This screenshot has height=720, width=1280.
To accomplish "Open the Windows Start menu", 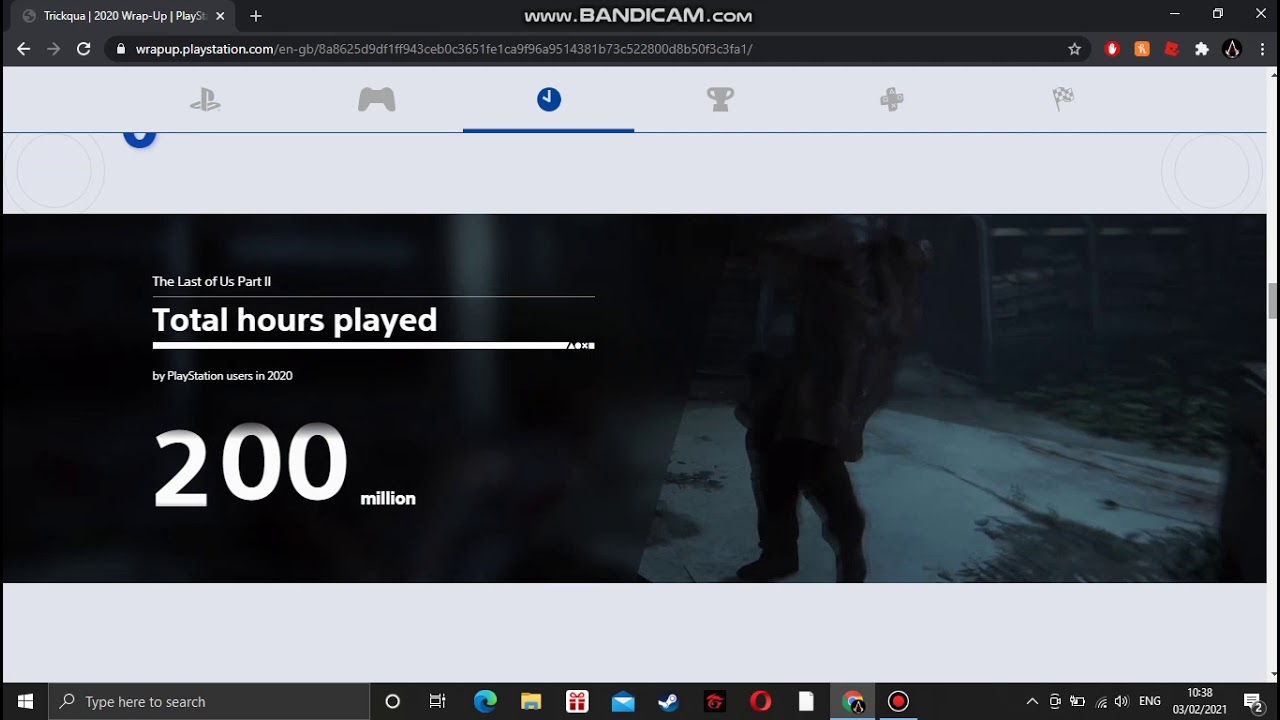I will pyautogui.click(x=24, y=701).
